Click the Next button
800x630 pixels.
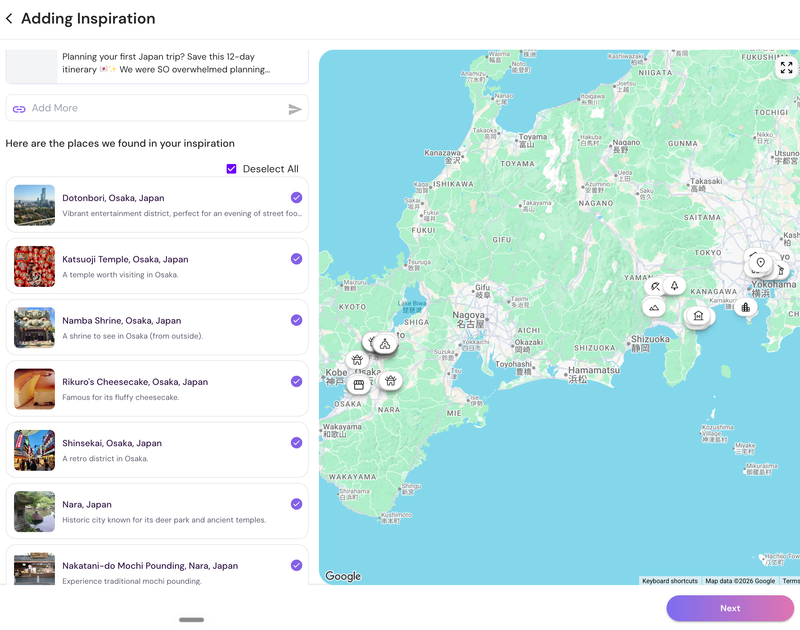click(730, 608)
